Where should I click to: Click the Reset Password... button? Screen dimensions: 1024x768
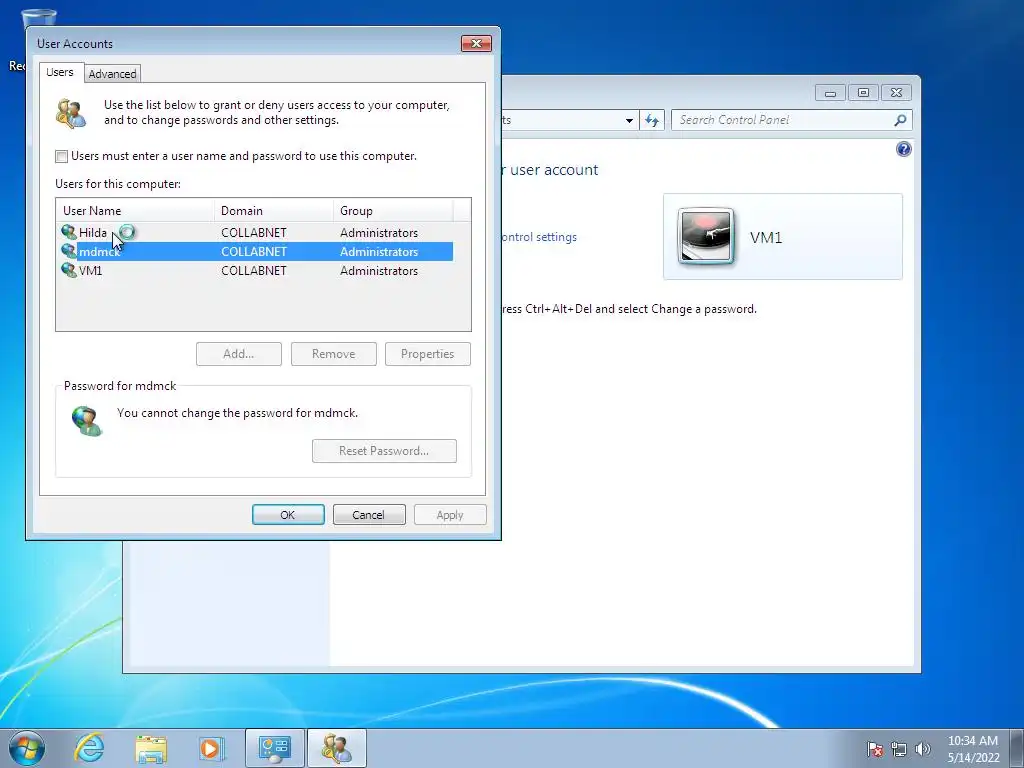[384, 451]
